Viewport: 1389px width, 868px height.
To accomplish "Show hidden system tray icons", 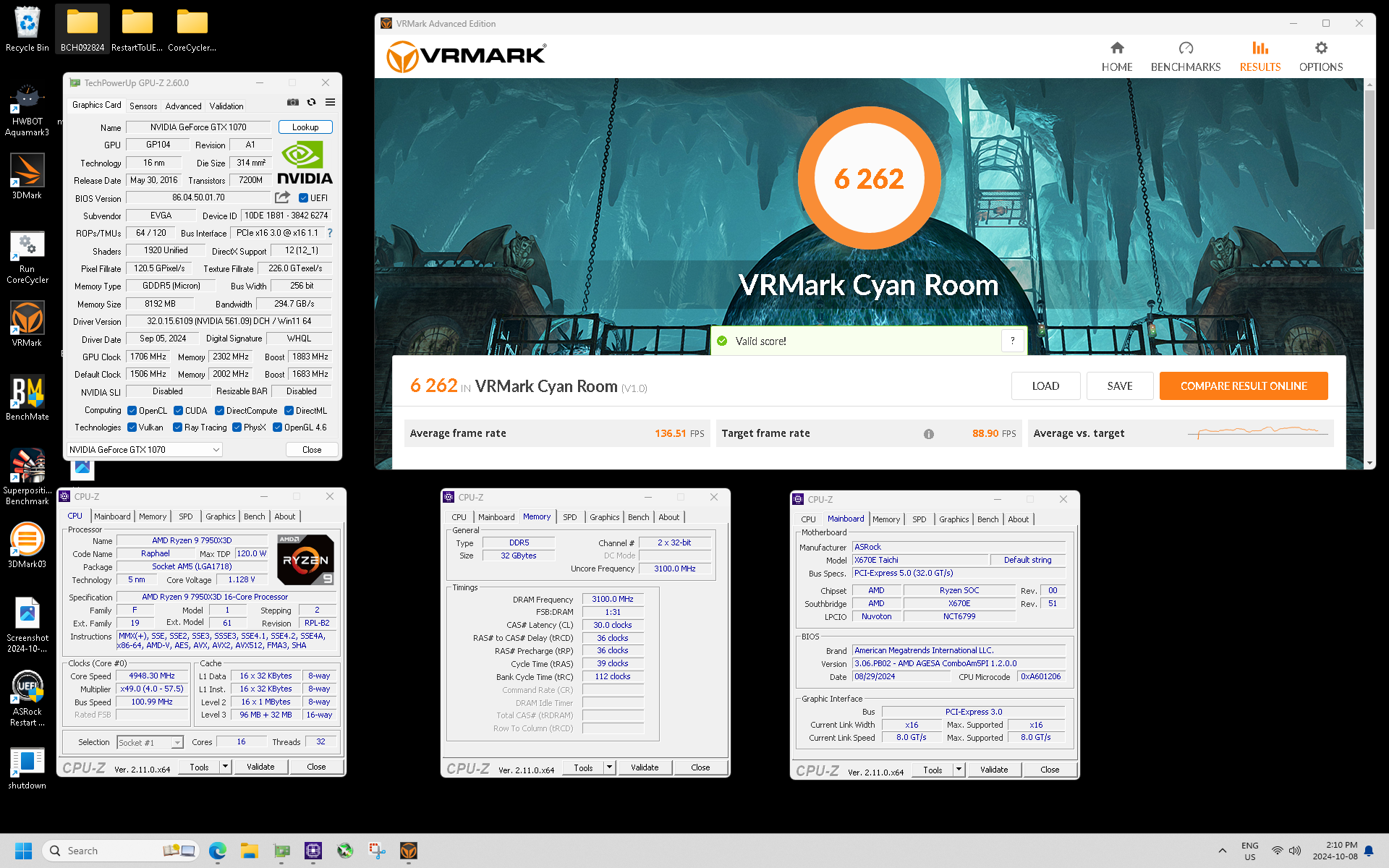I will 1223,851.
